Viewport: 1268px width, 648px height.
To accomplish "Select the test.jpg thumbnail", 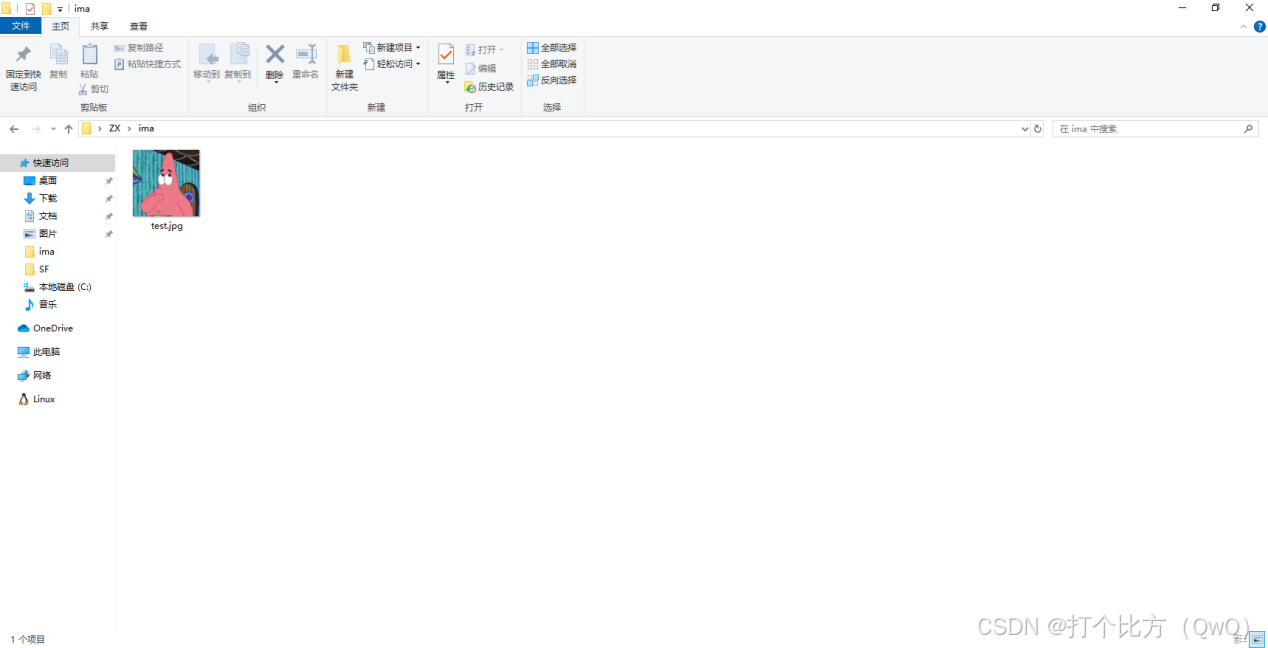I will [166, 183].
